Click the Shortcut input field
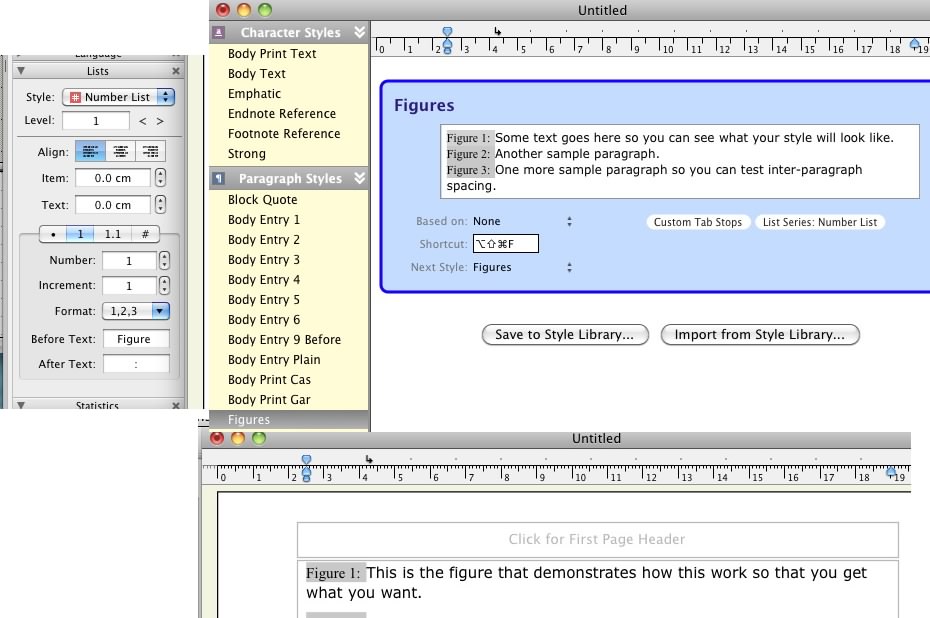The width and height of the screenshot is (930, 618). [504, 243]
